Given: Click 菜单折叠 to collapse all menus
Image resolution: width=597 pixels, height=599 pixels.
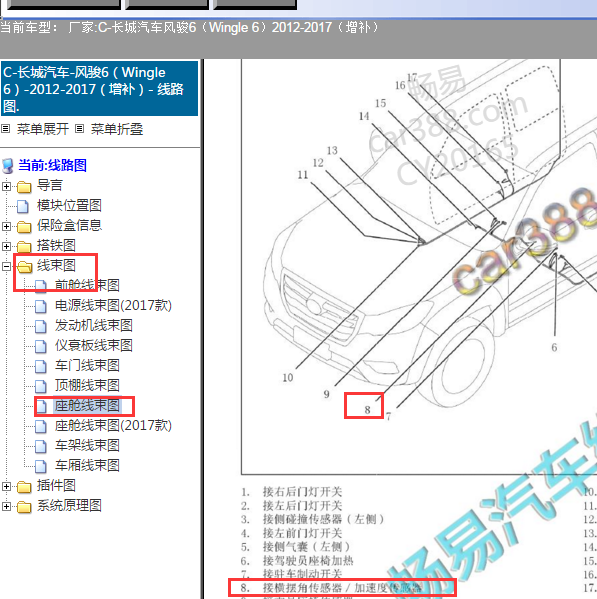Looking at the screenshot, I should (116, 129).
